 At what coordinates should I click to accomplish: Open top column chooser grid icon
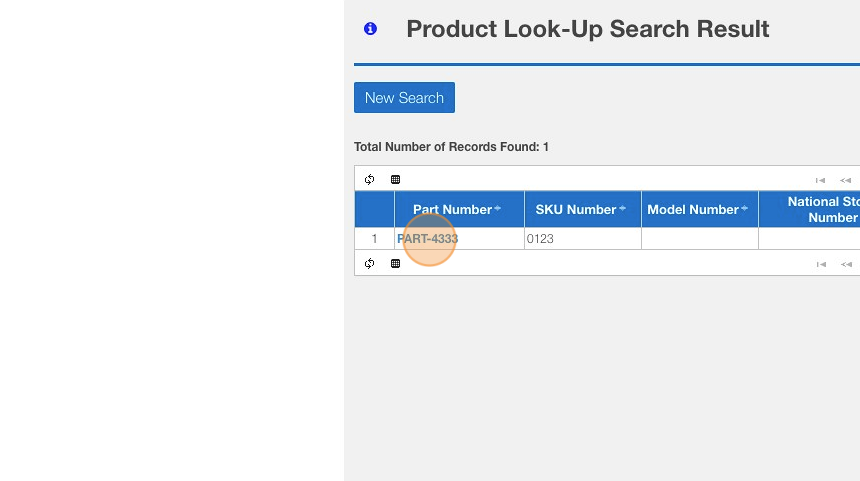[x=395, y=180]
